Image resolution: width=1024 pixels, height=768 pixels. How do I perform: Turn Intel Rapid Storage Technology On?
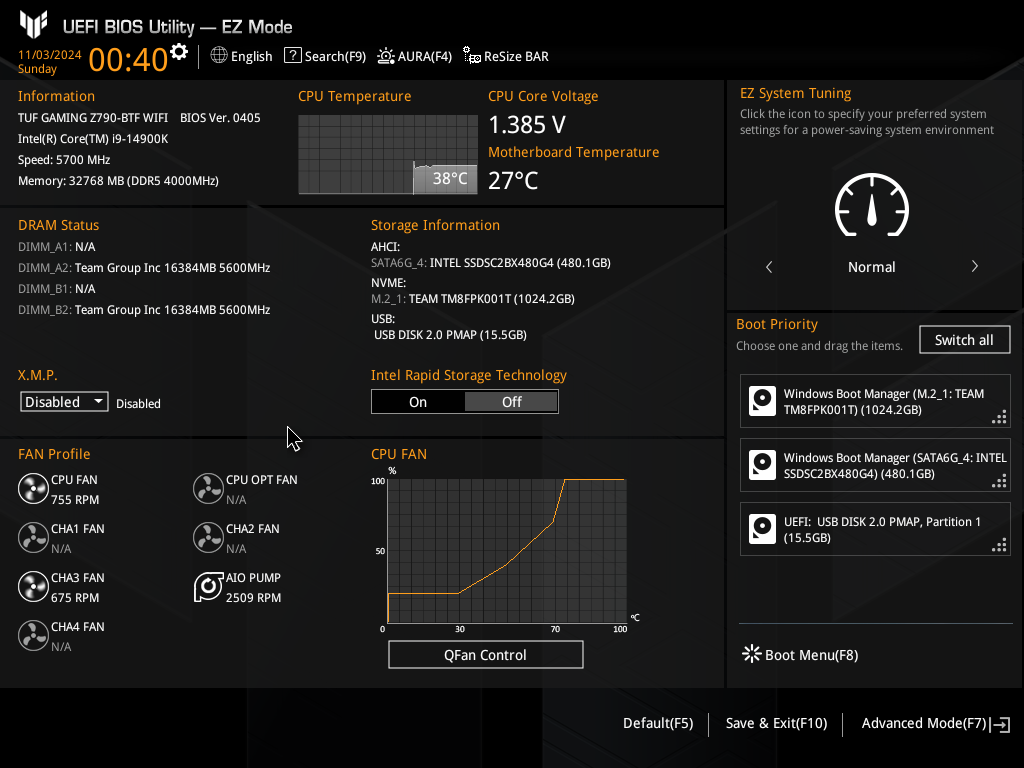pyautogui.click(x=418, y=402)
